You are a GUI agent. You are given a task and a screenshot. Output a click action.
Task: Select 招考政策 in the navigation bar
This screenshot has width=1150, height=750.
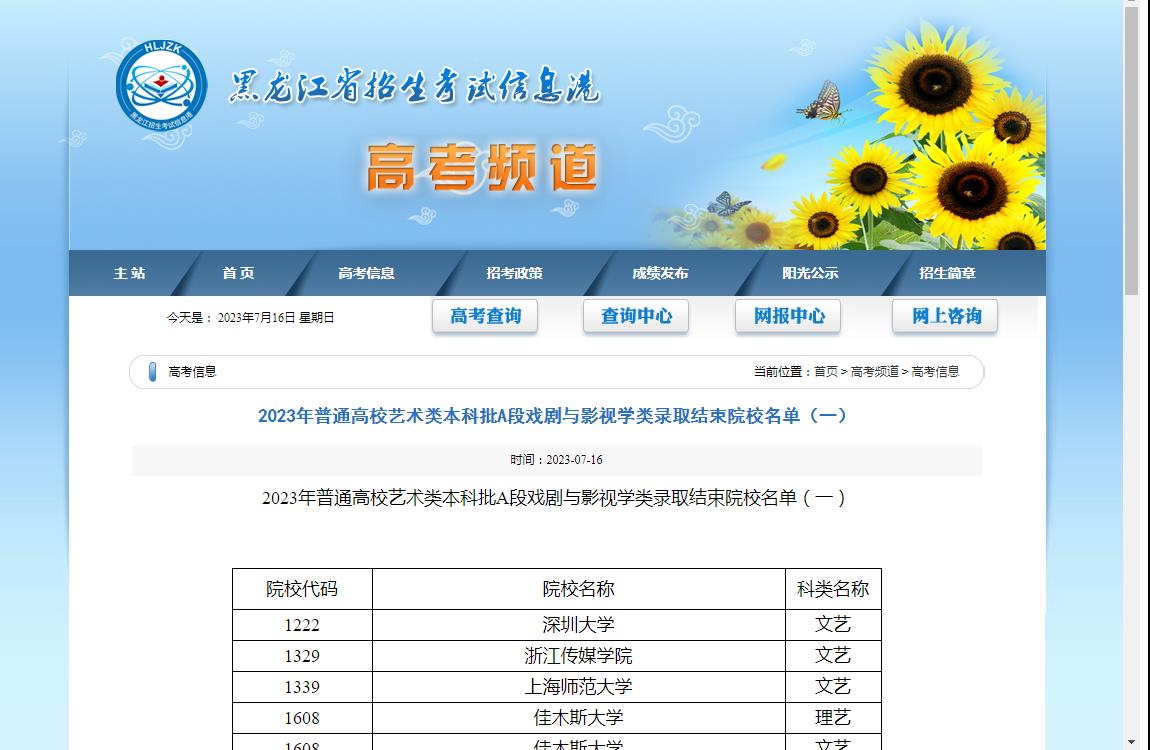coord(514,273)
